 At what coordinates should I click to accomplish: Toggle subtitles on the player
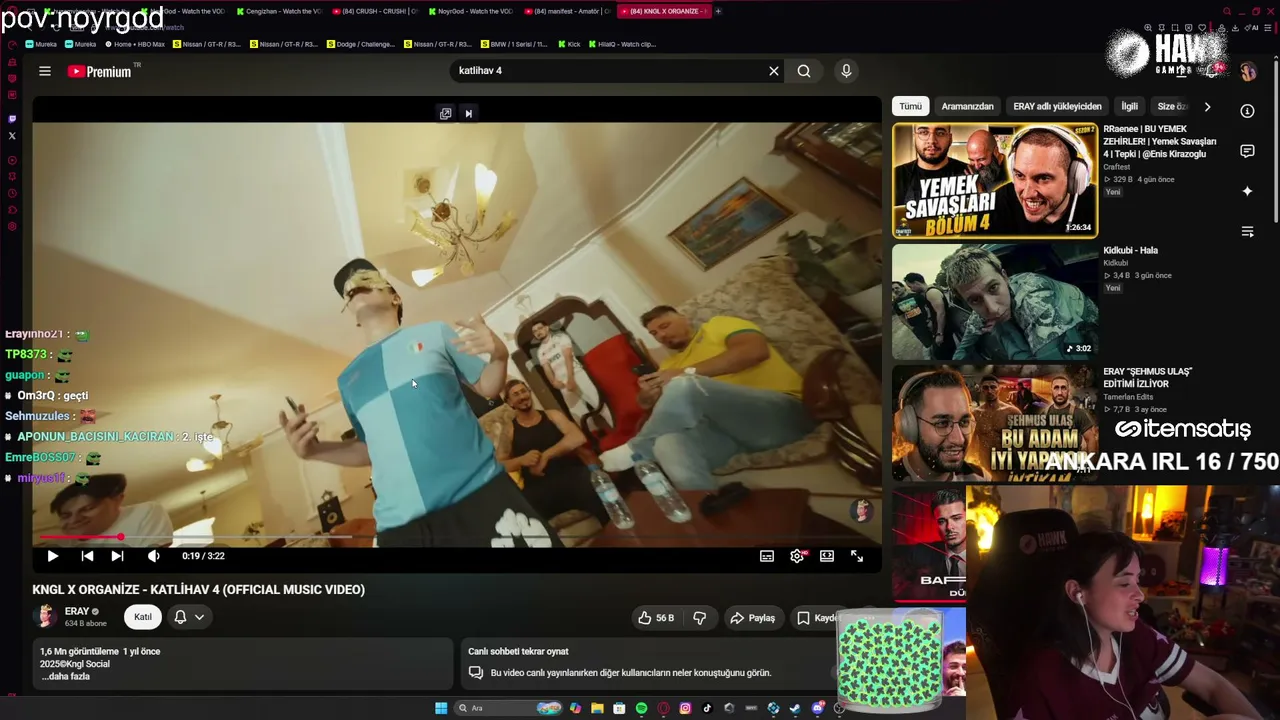point(767,556)
